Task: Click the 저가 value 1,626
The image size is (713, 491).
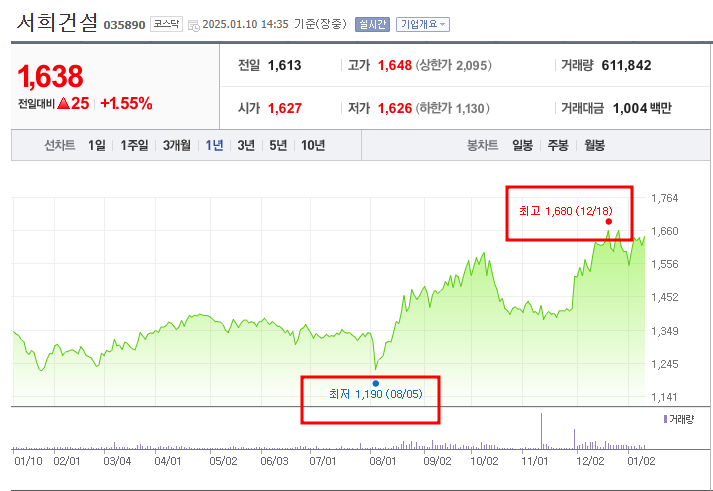Action: (x=395, y=108)
